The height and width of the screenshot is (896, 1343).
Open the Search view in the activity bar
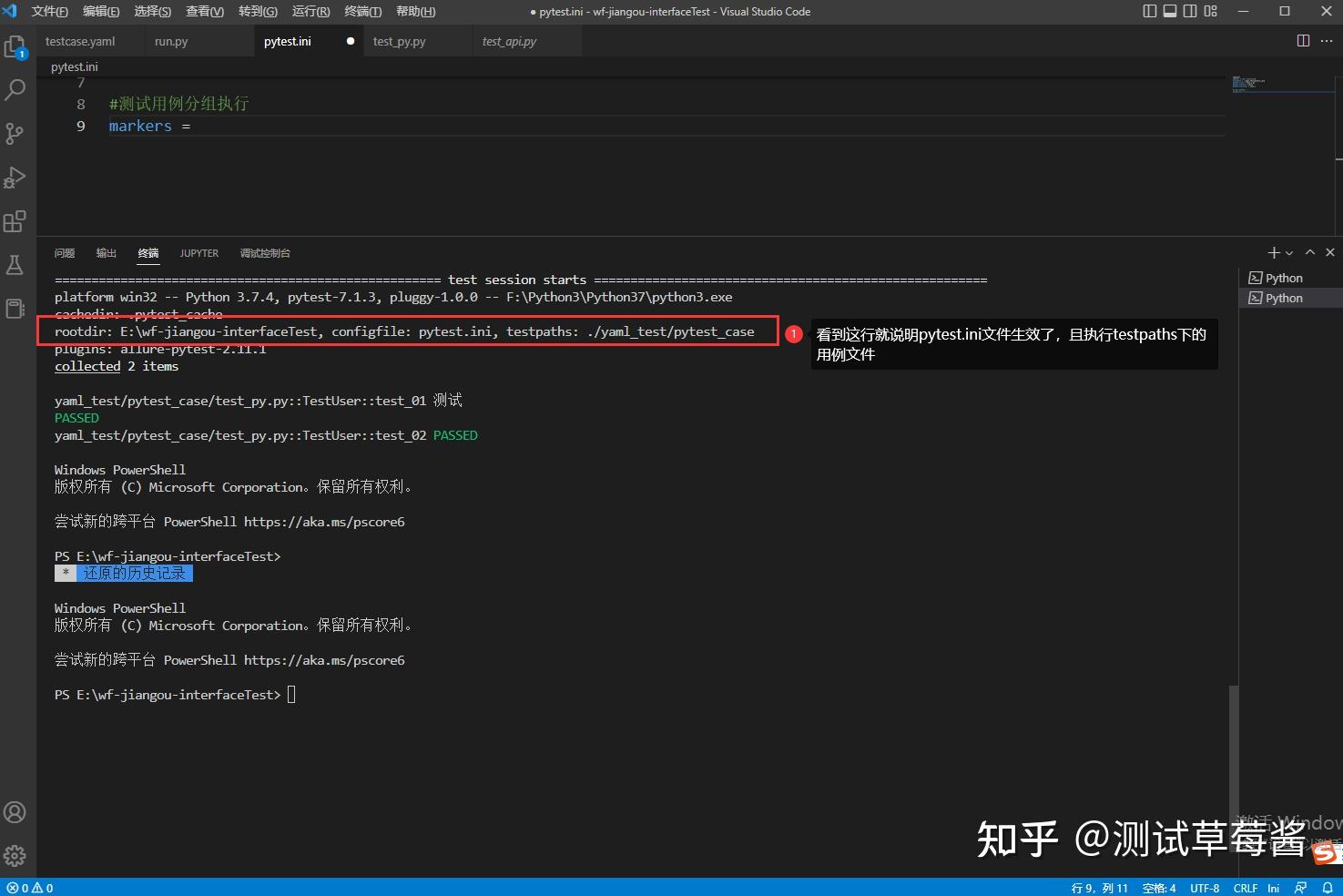pyautogui.click(x=15, y=89)
